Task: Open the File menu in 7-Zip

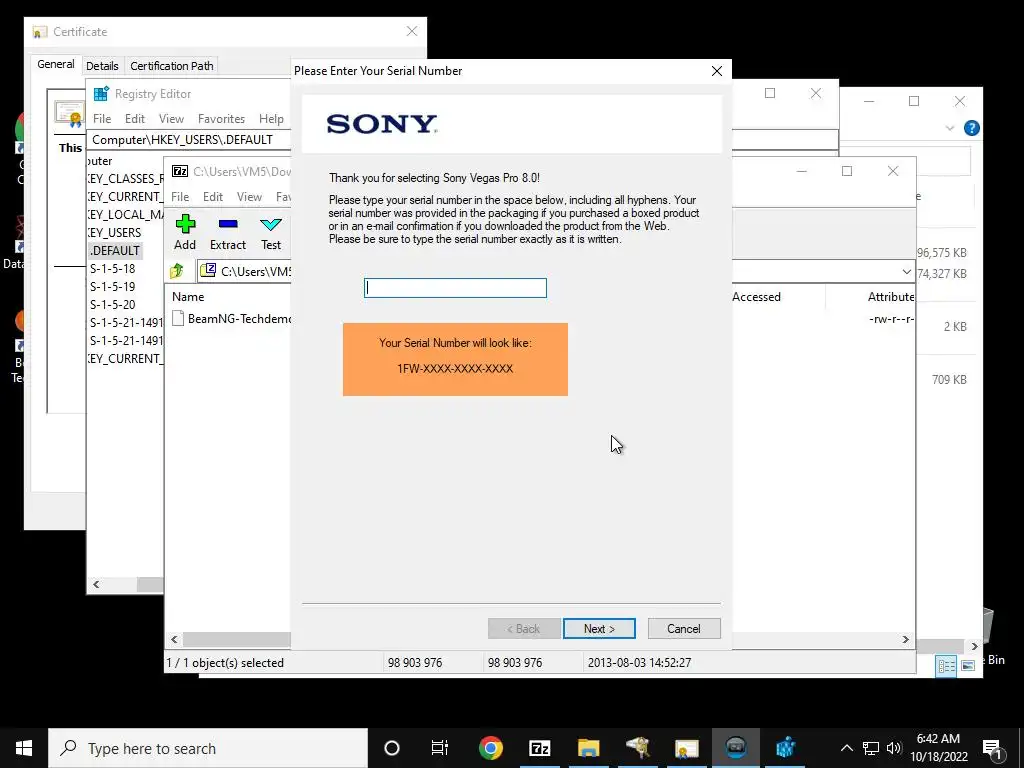Action: pyautogui.click(x=180, y=197)
